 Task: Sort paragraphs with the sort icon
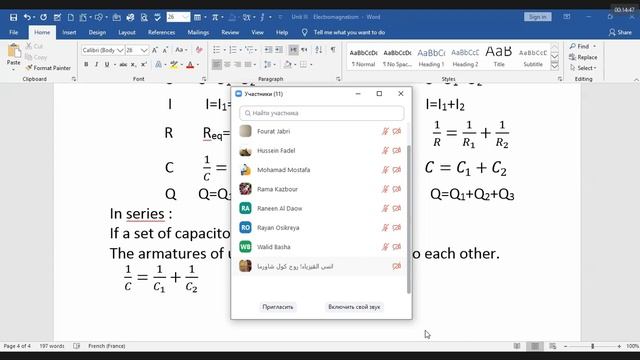click(319, 50)
